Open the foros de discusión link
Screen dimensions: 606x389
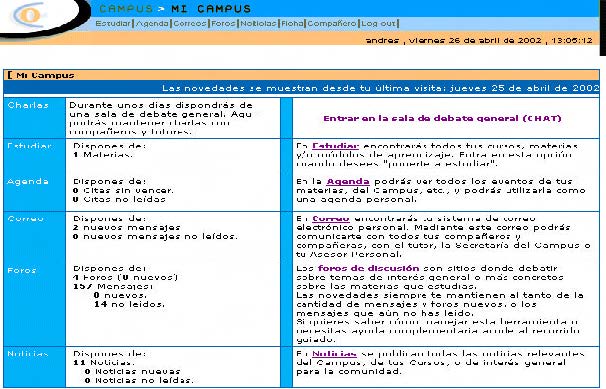368,268
